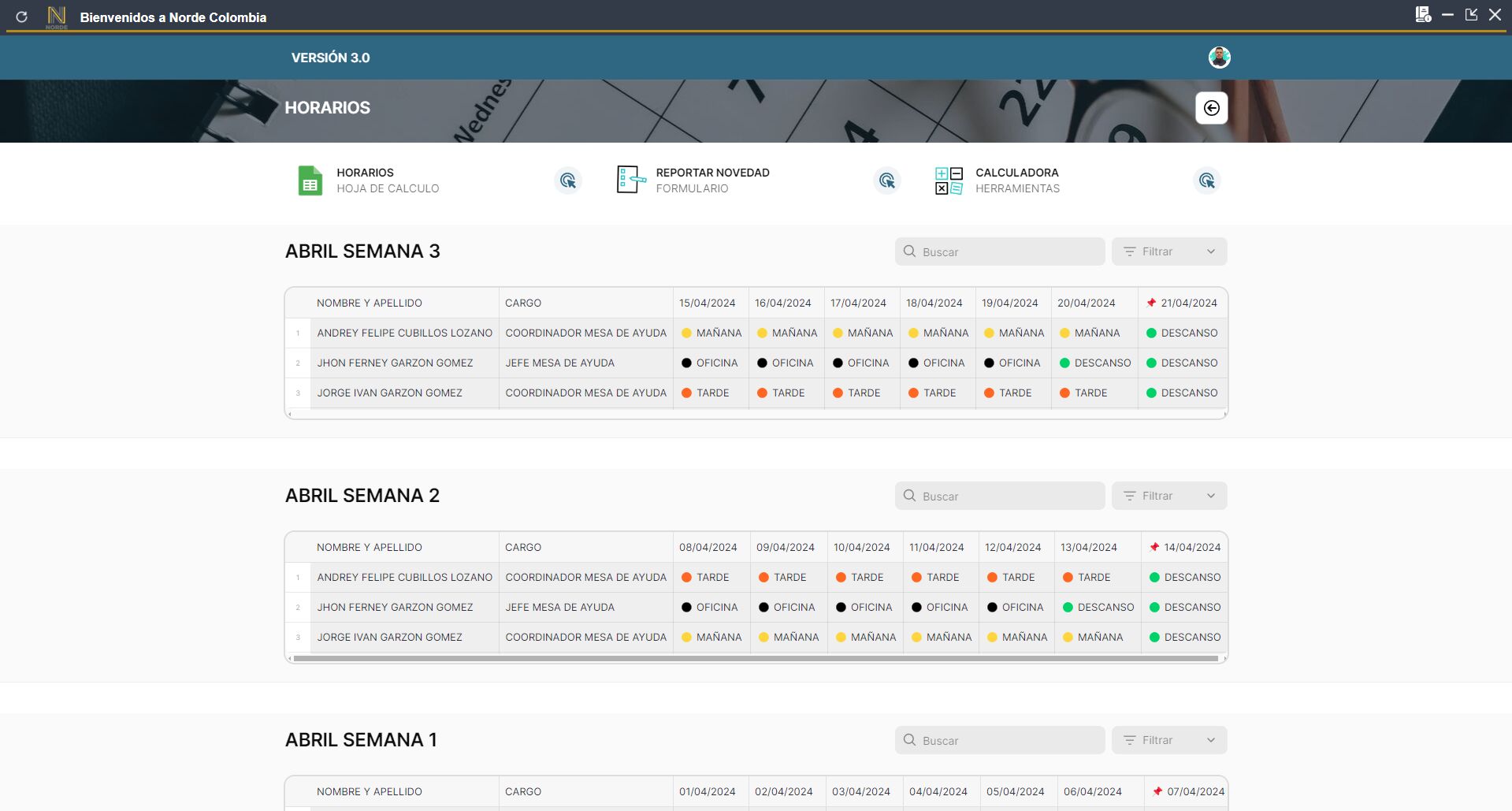The image size is (1512, 811).
Task: Click the Norde logo icon
Action: coord(57,17)
